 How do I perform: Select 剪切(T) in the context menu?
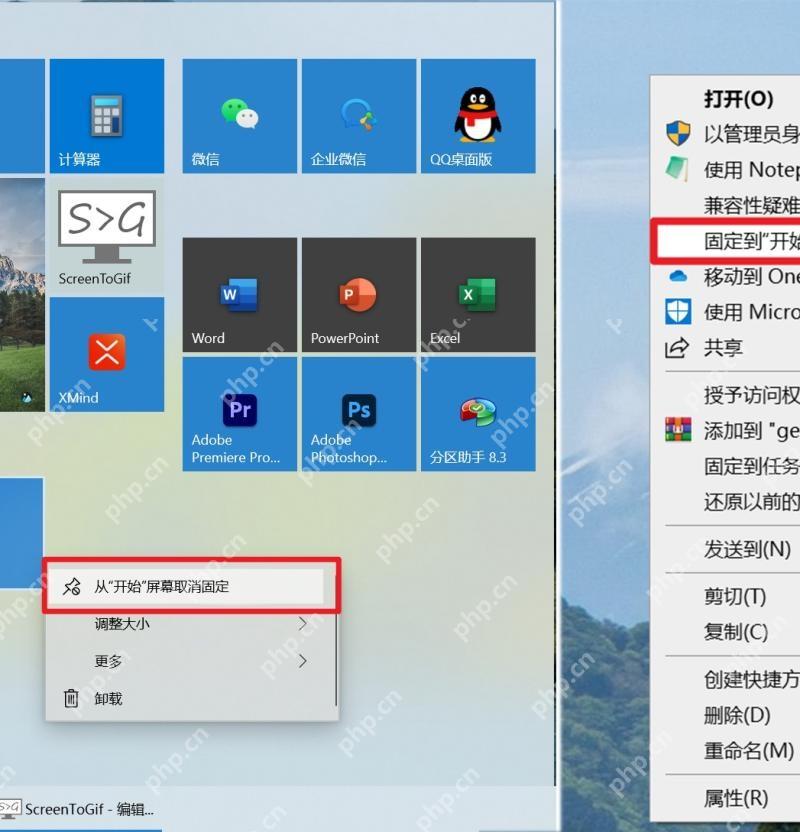726,596
